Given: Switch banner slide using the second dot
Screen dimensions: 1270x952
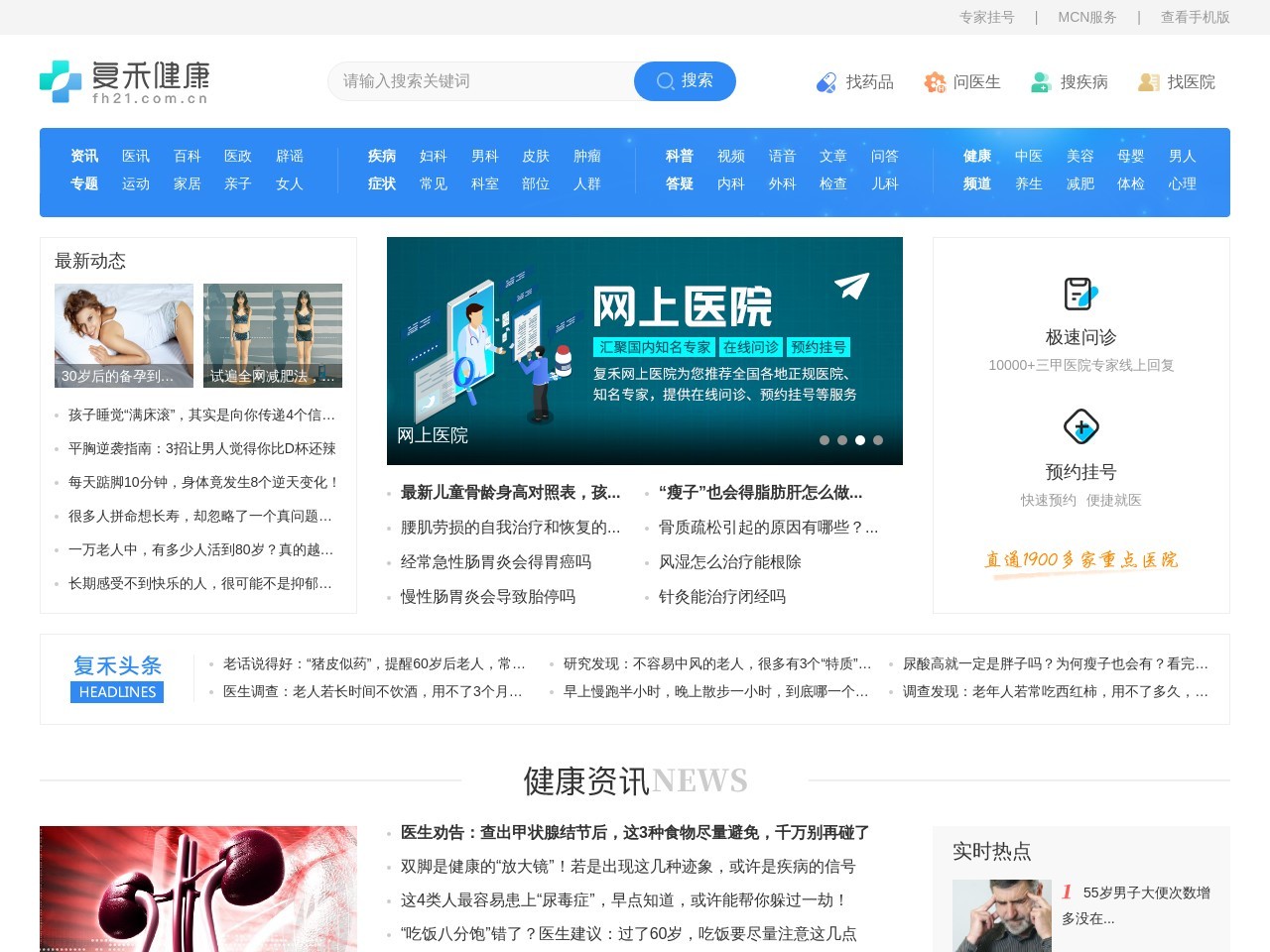Looking at the screenshot, I should click(x=842, y=438).
